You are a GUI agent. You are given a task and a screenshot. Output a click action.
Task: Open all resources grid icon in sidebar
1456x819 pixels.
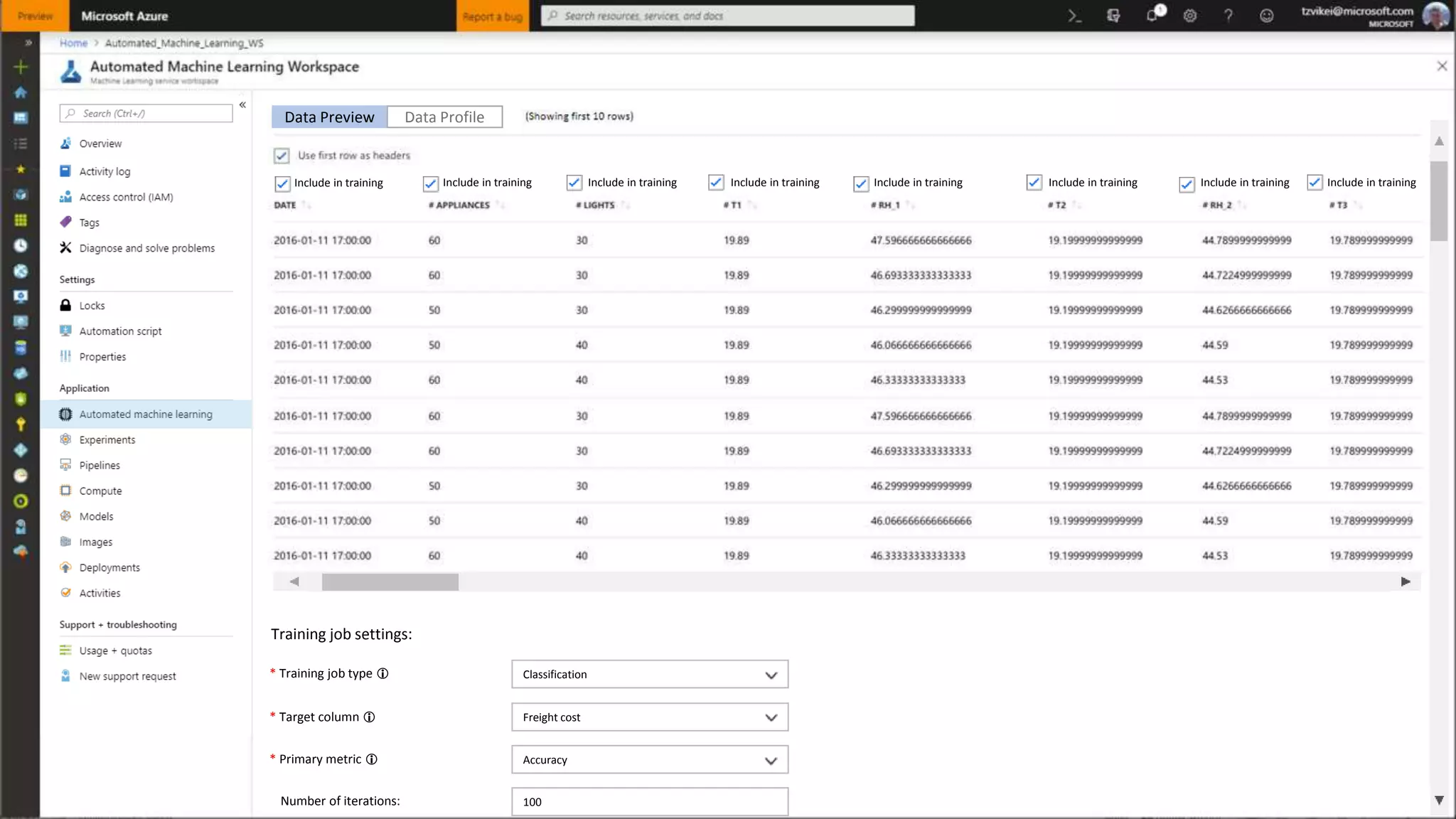click(x=21, y=220)
